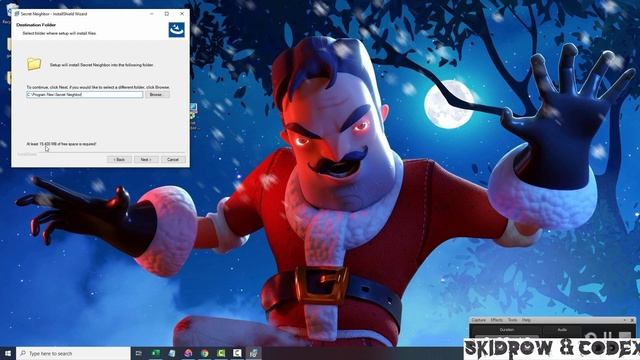Open the white Camtasia recorder taskbar icon
Screen dimensions: 640x360
pos(237,353)
